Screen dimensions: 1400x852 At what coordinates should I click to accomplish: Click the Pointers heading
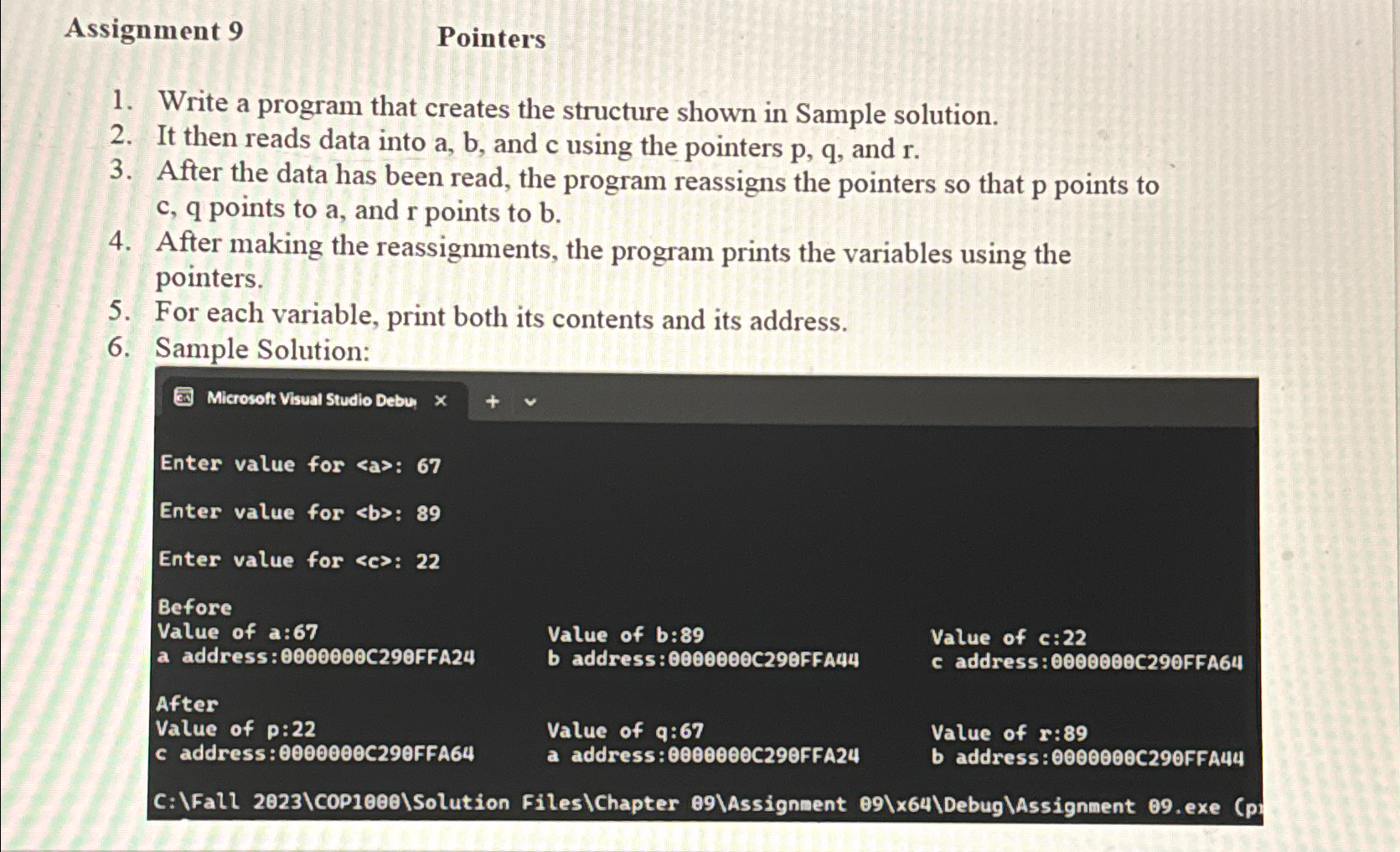pyautogui.click(x=492, y=39)
